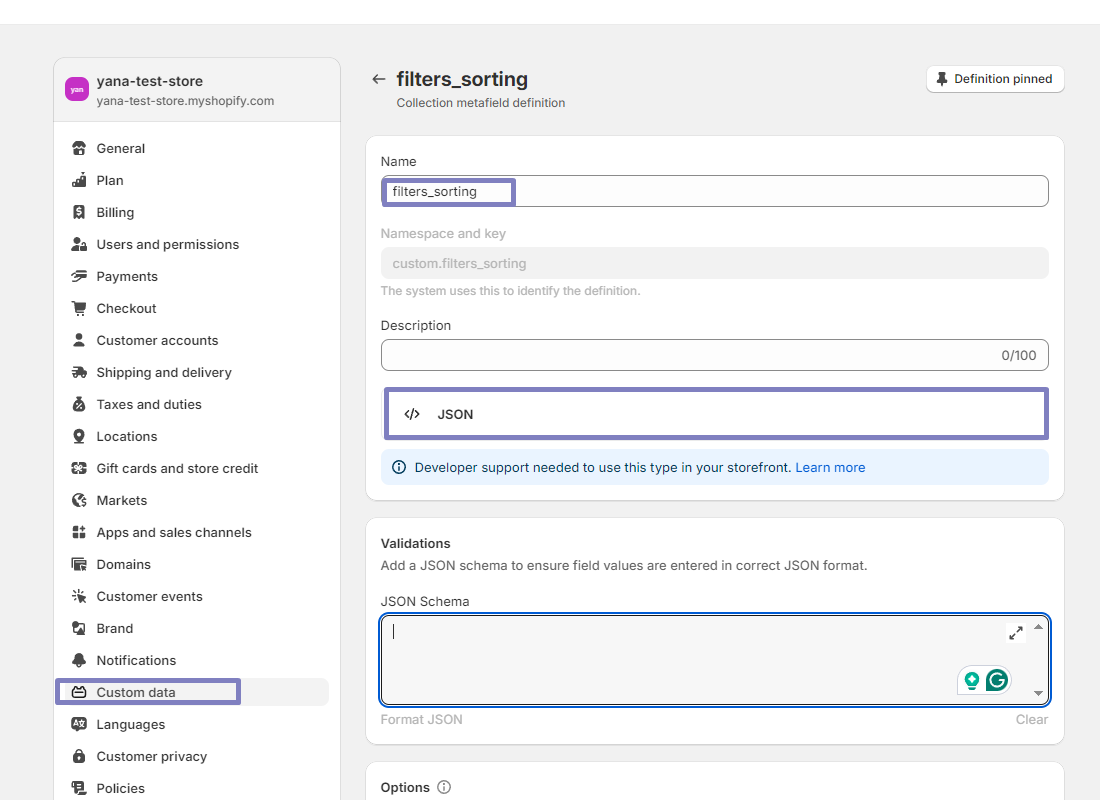Viewport: 1100px width, 800px height.
Task: Follow the Learn more link
Action: (x=830, y=467)
